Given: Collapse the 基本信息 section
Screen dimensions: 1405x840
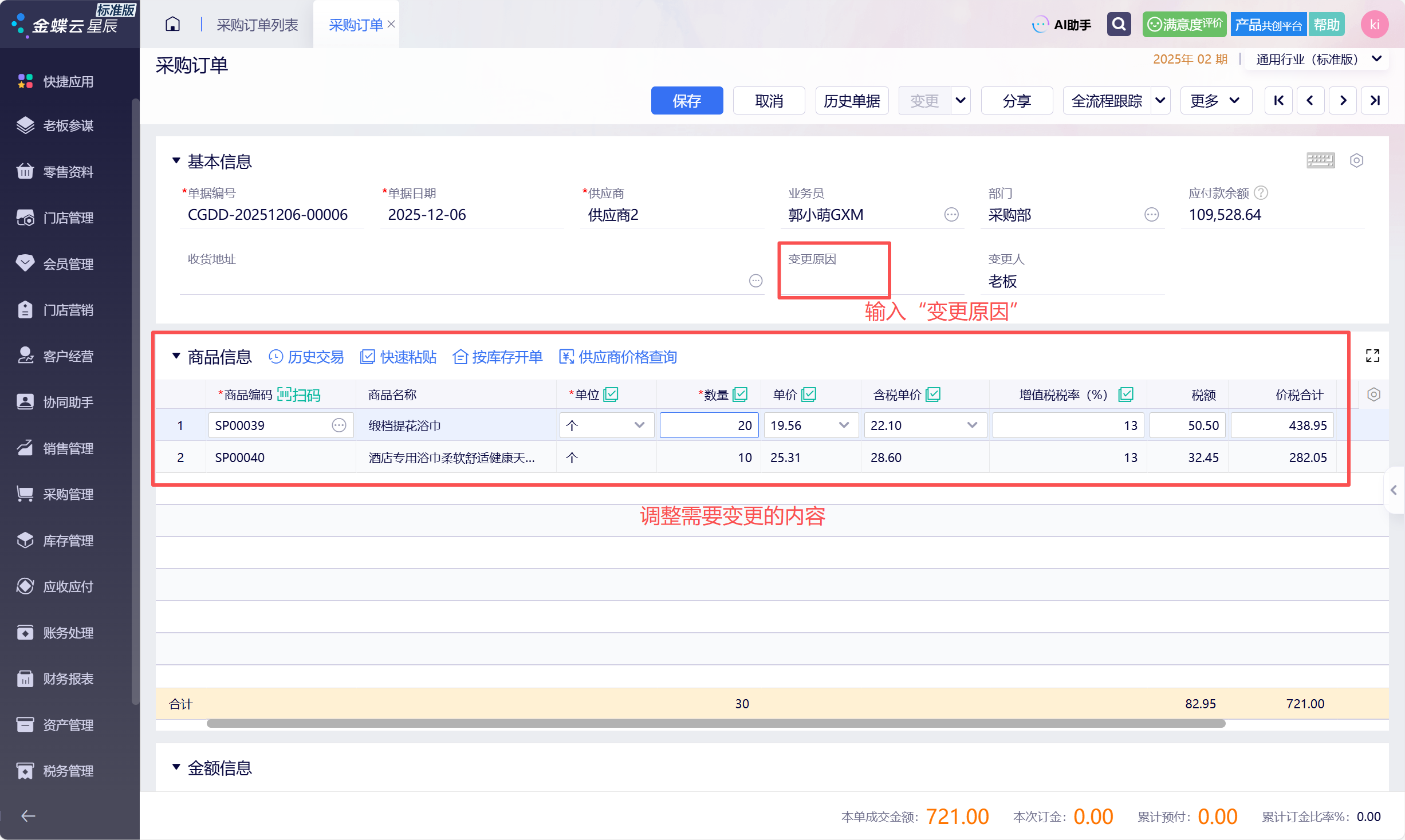Looking at the screenshot, I should coord(176,161).
